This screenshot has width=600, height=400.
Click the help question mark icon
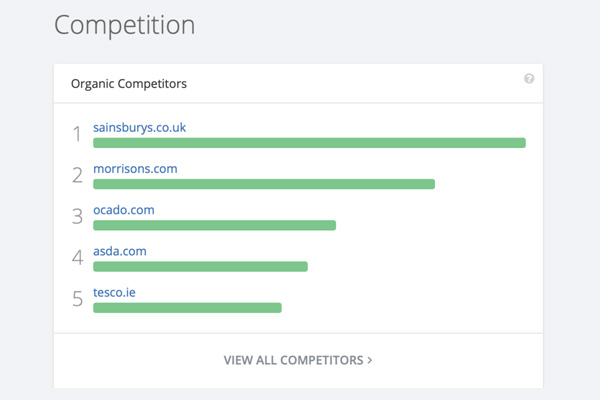[x=529, y=79]
